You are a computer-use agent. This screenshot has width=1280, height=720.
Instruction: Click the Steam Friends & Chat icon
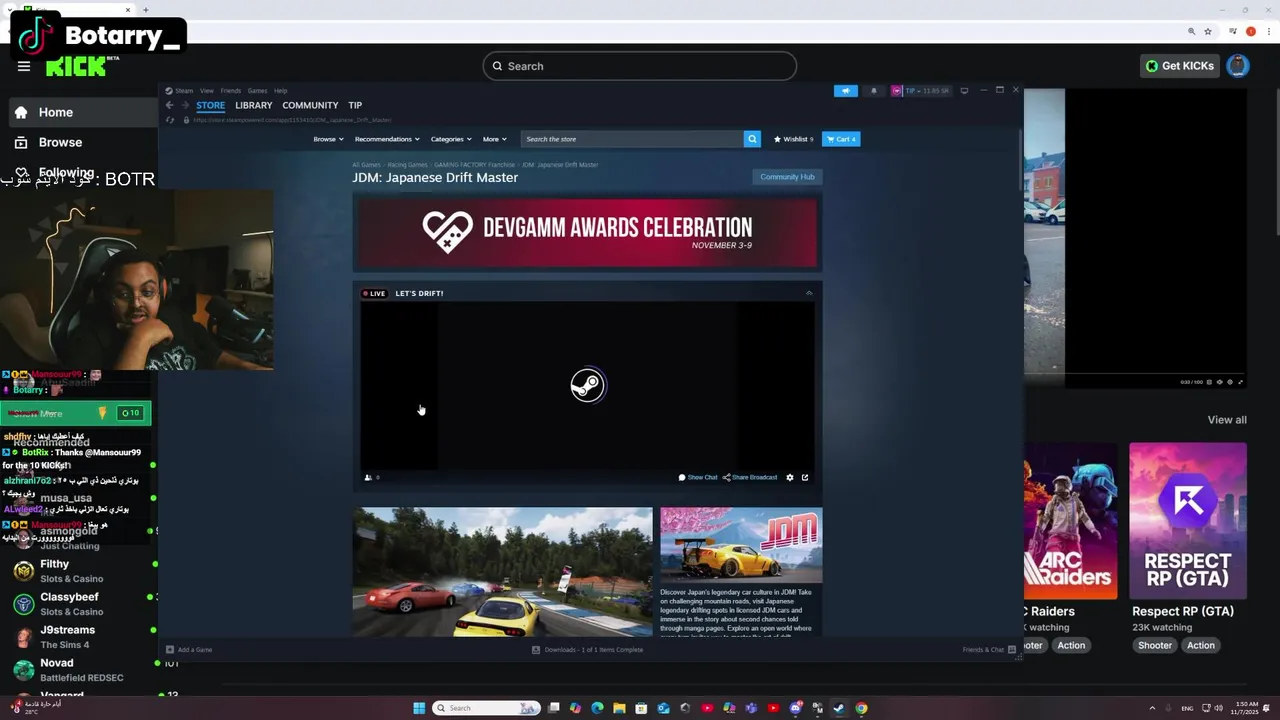point(1012,650)
